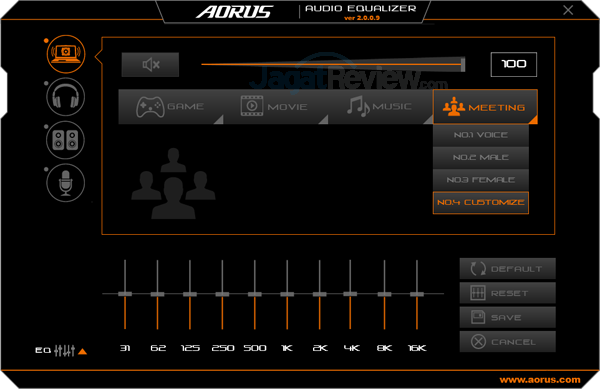Viewport: 600px width, 389px height.
Task: Click the orange meeting people icon
Action: coord(454,106)
